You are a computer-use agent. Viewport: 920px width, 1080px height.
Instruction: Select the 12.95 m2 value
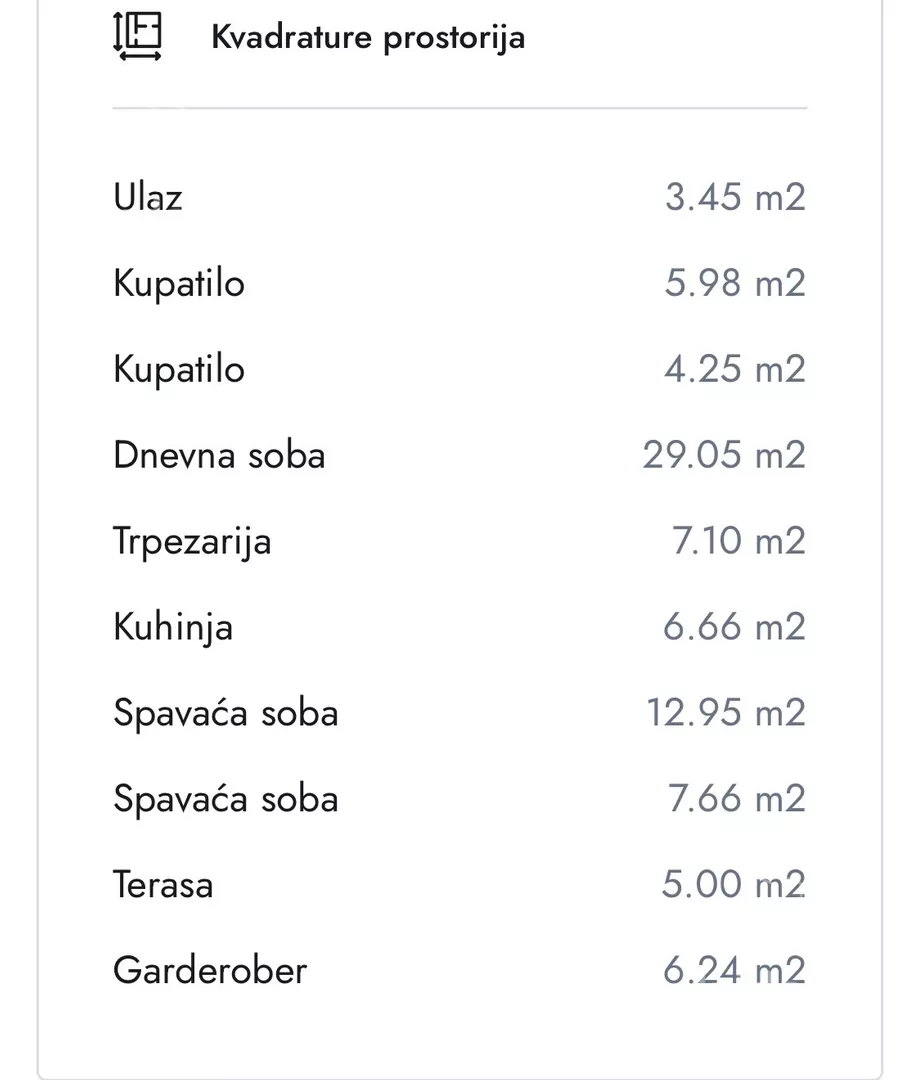coord(726,713)
